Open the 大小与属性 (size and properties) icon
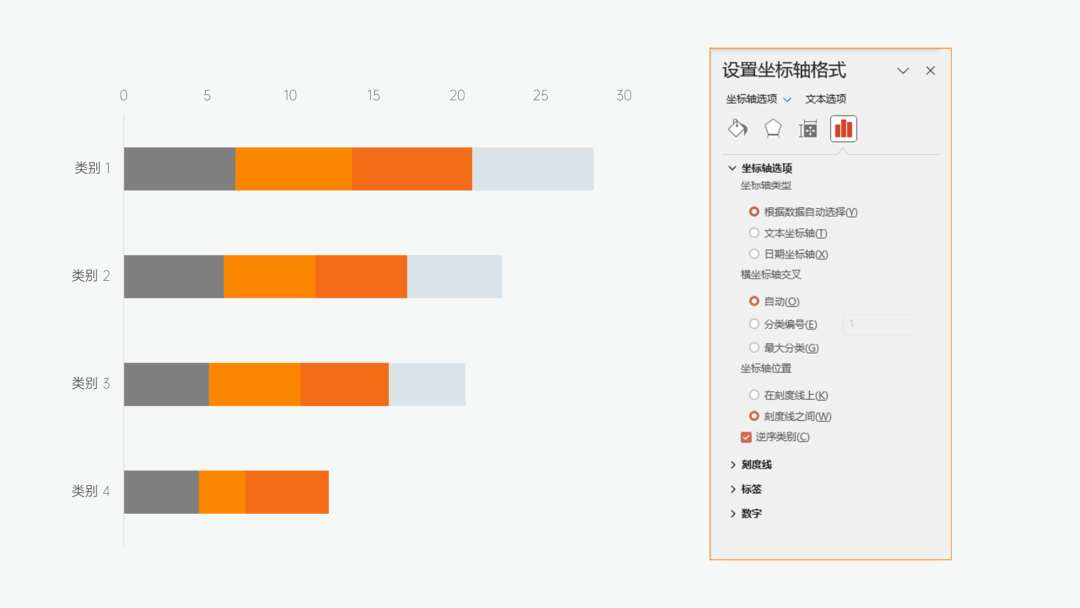This screenshot has height=608, width=1080. point(808,128)
